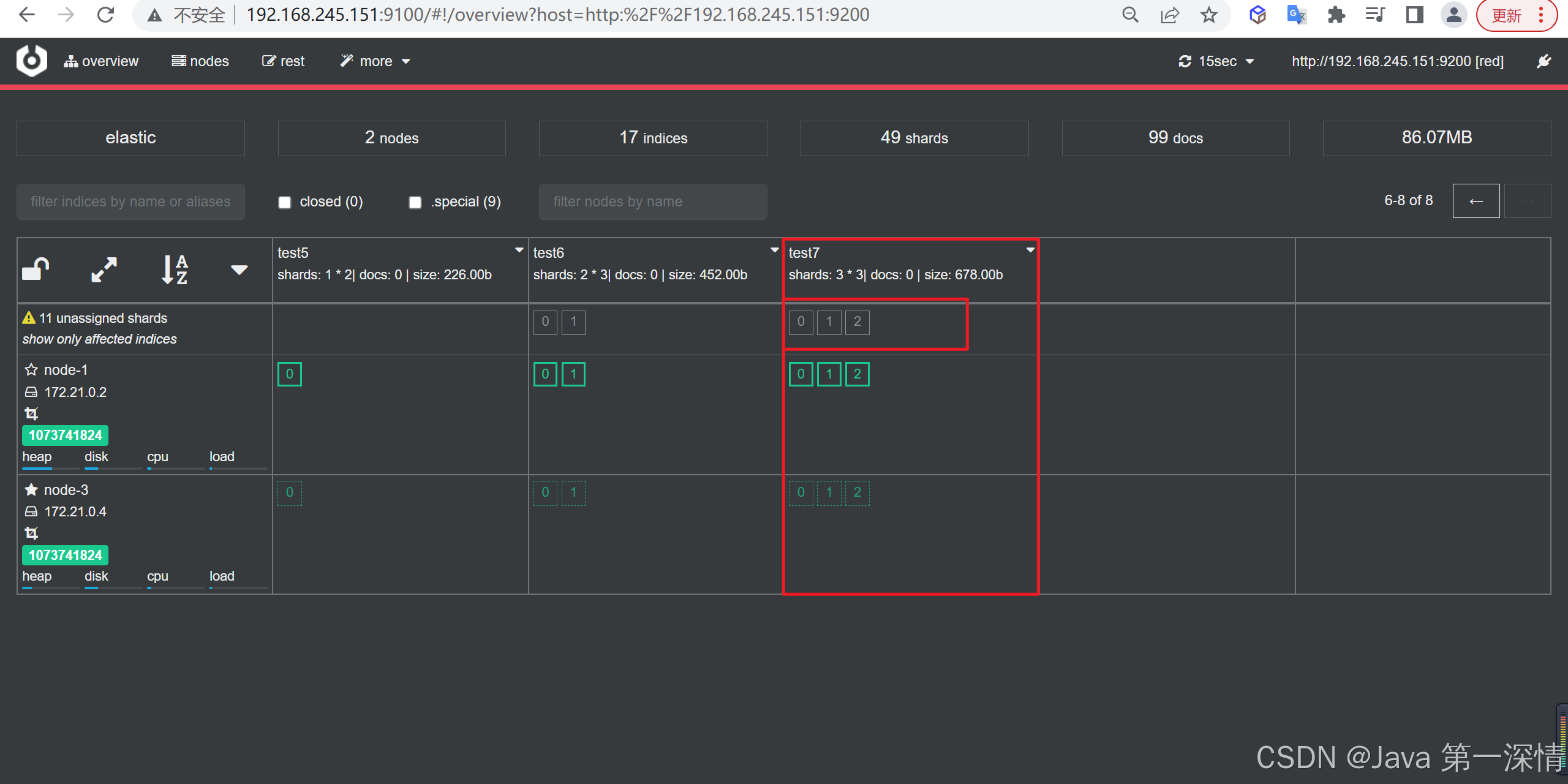Click the expand view arrows icon

(x=104, y=269)
